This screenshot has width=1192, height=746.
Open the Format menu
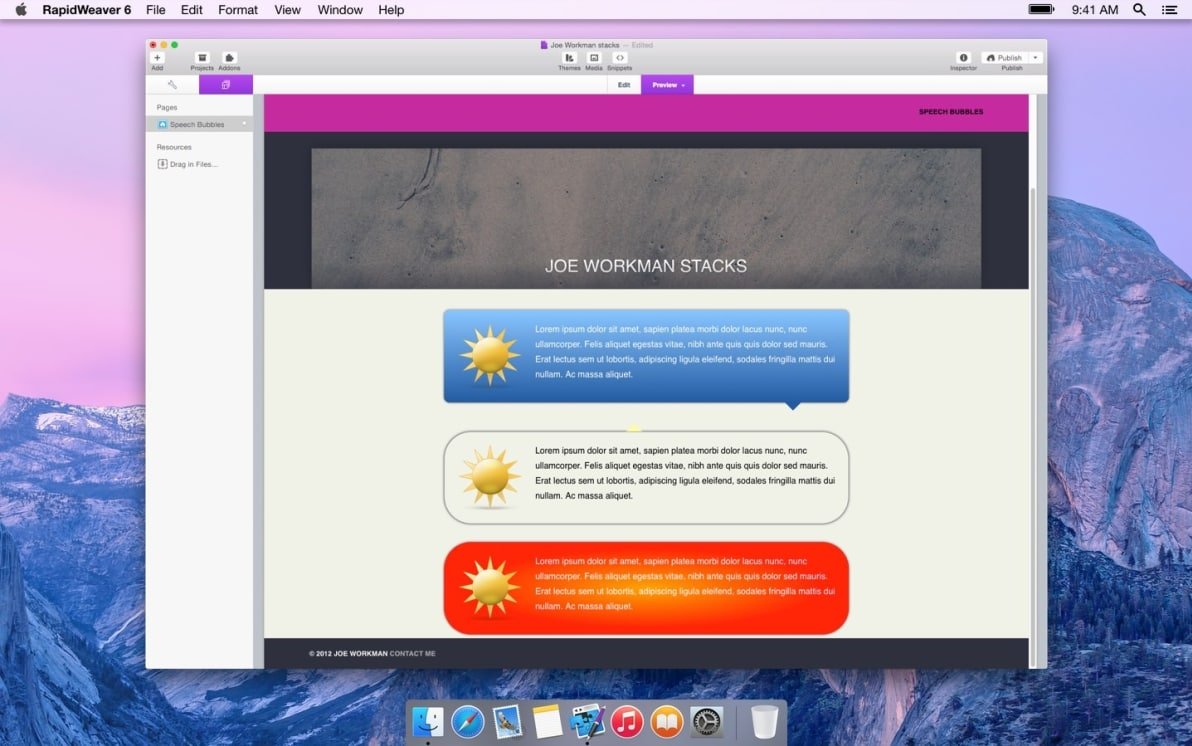pyautogui.click(x=238, y=10)
